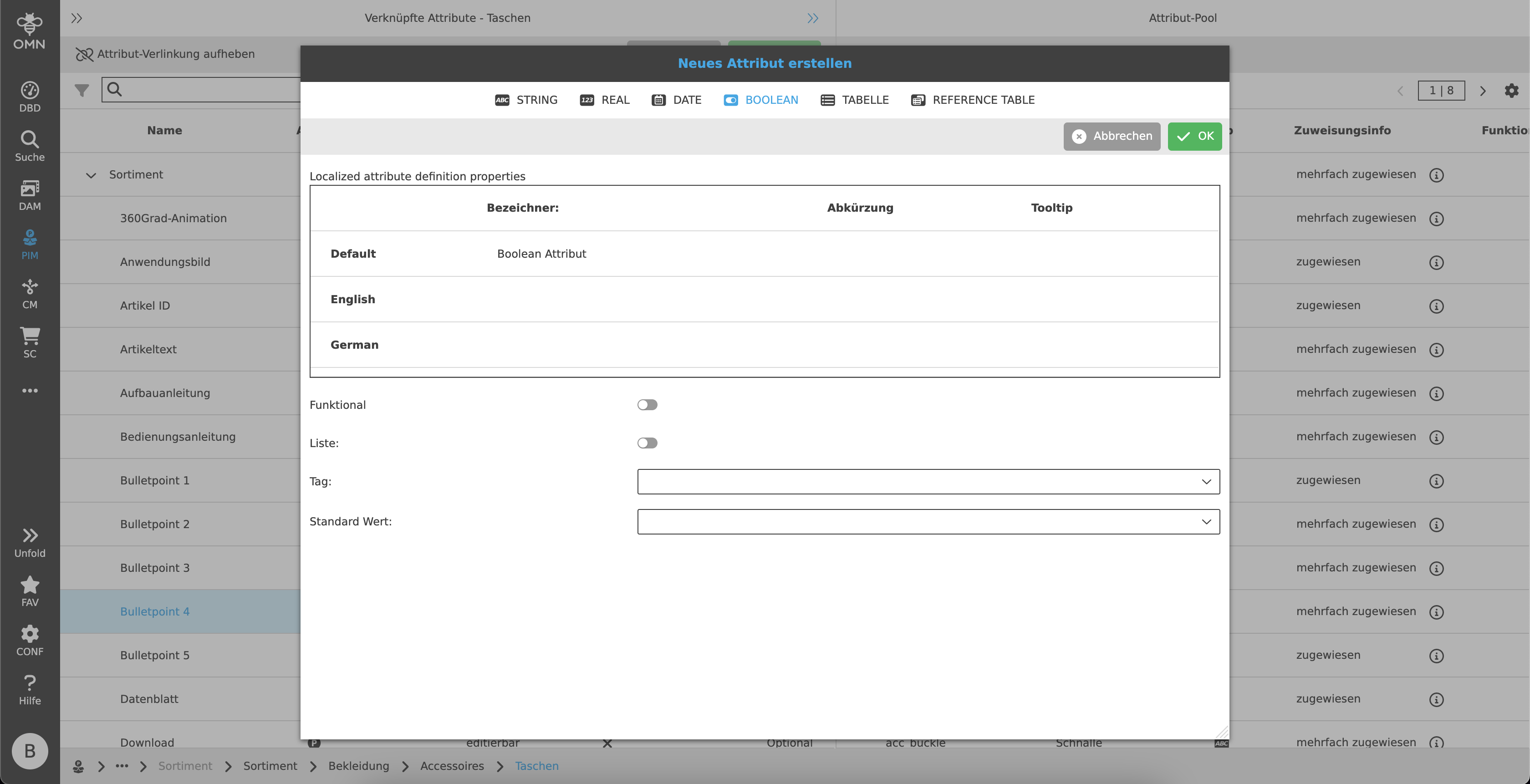Confirm with the green OK button
This screenshot has height=784, width=1530.
coord(1194,137)
